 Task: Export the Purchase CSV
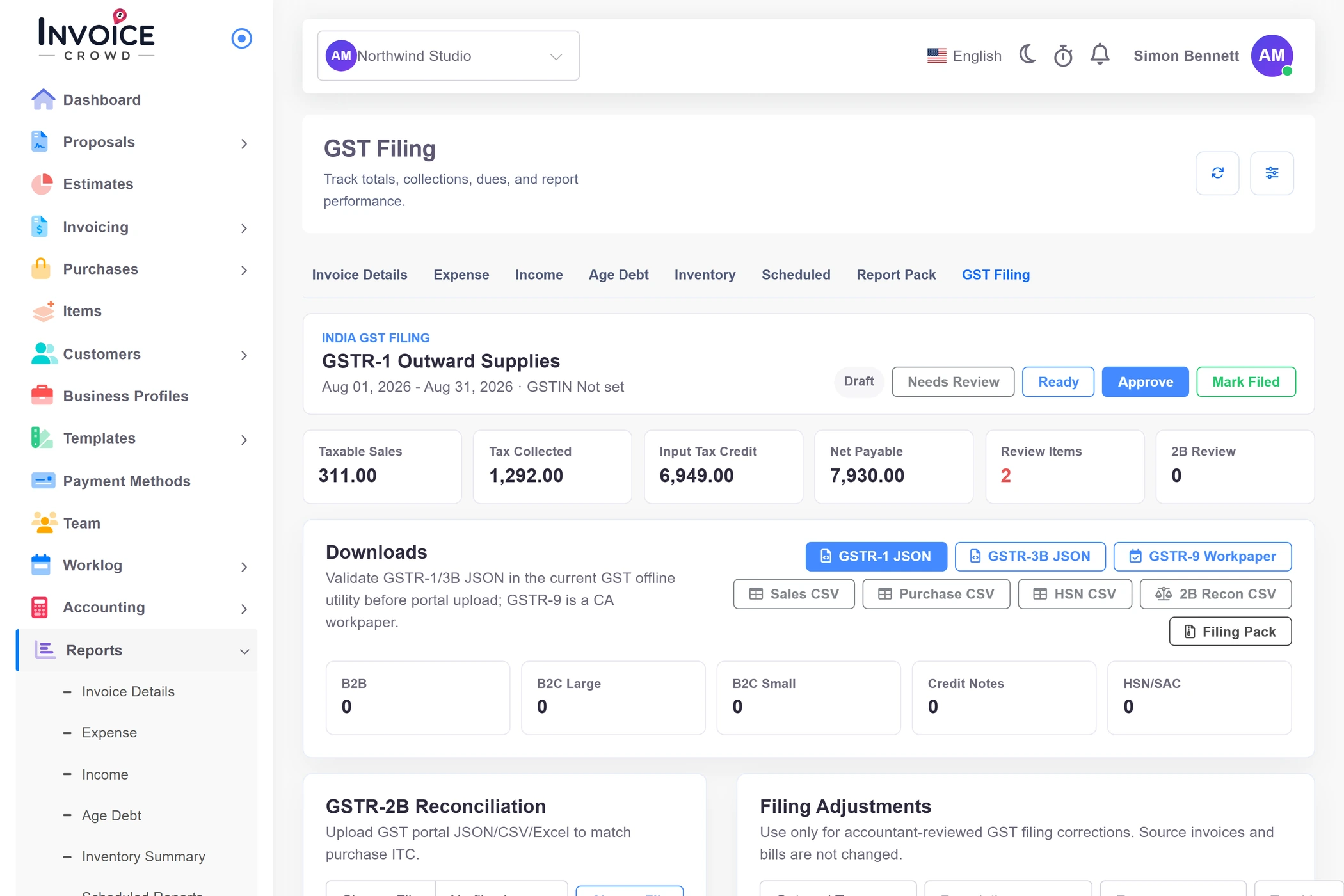pos(936,594)
